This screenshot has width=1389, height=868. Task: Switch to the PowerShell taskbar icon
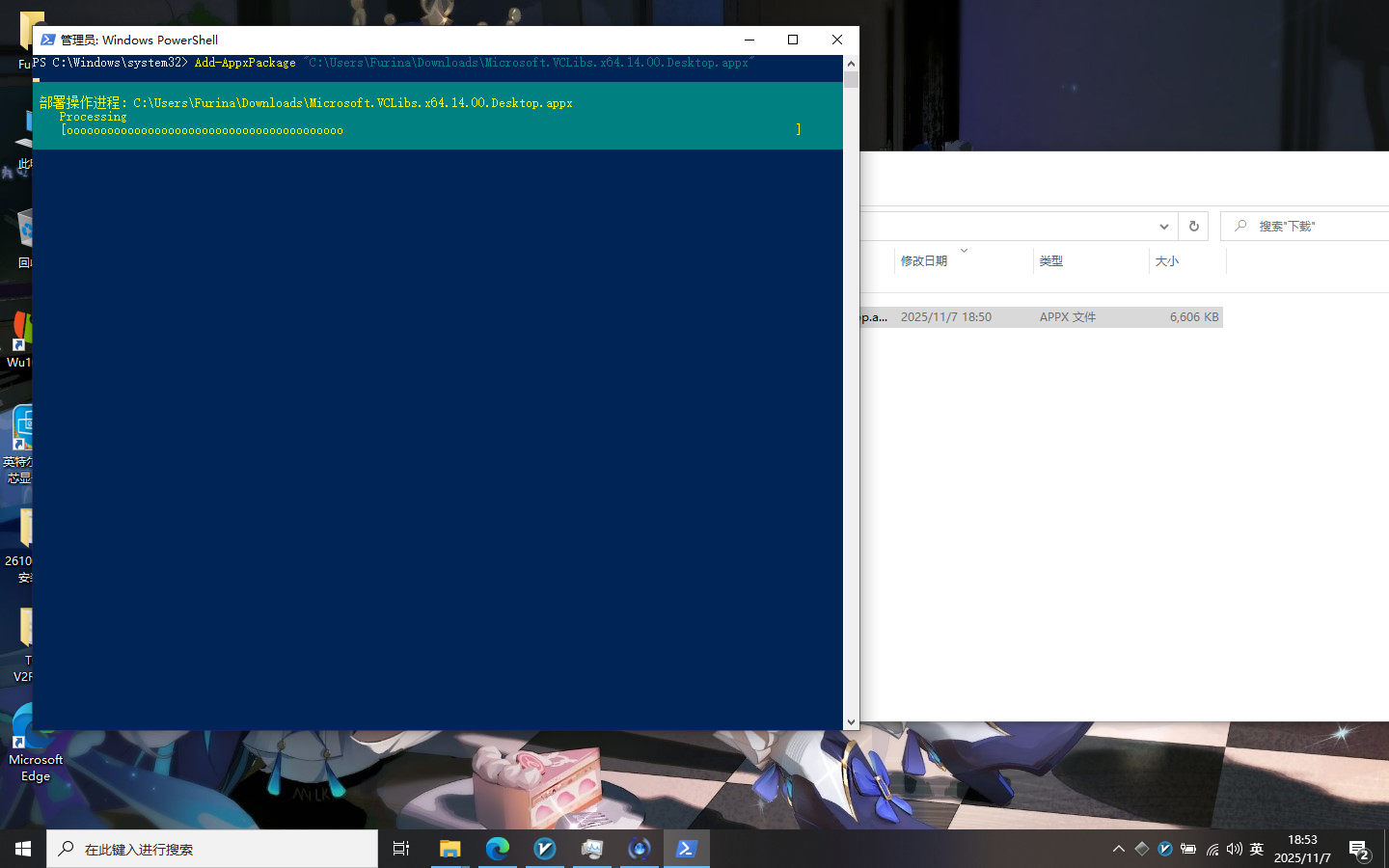coord(686,849)
